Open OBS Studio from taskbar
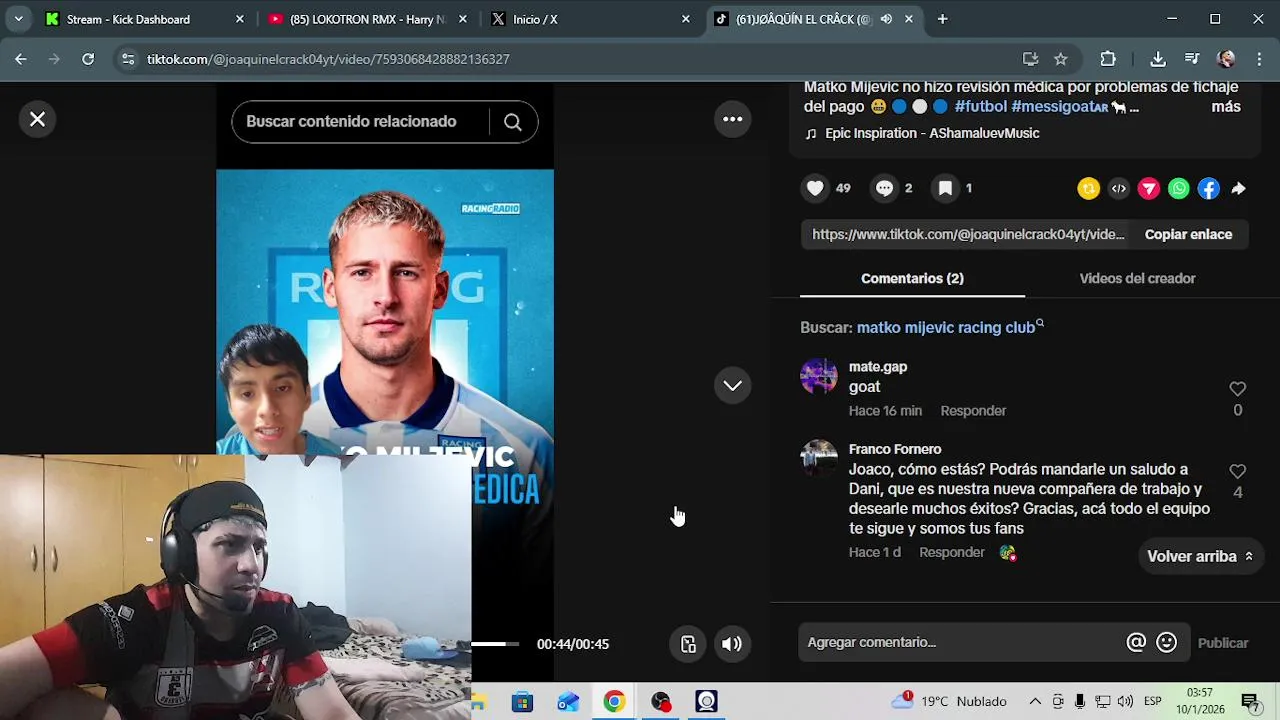Screen dimensions: 1280x720 660,701
